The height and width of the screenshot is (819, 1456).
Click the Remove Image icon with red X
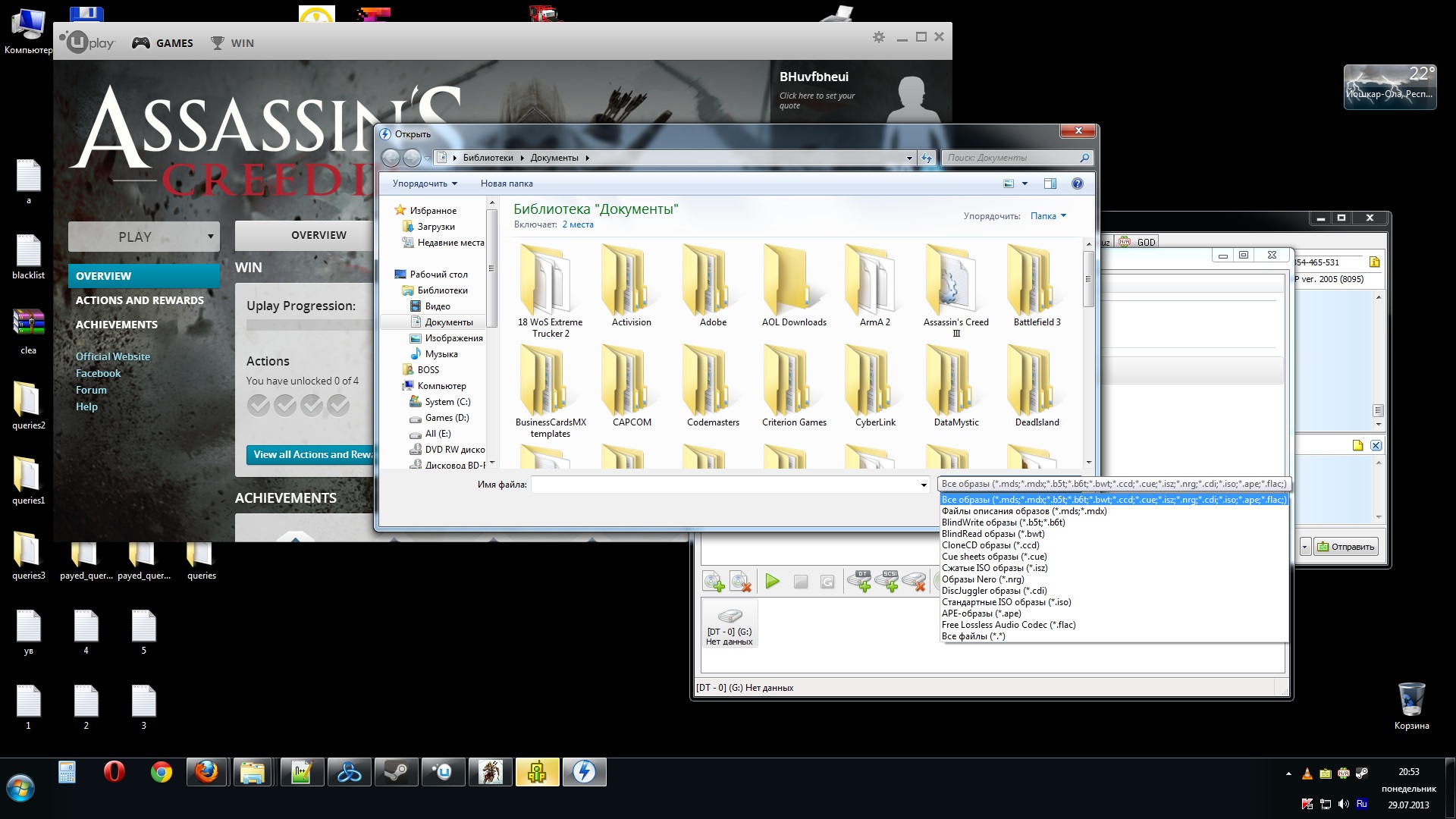click(740, 582)
